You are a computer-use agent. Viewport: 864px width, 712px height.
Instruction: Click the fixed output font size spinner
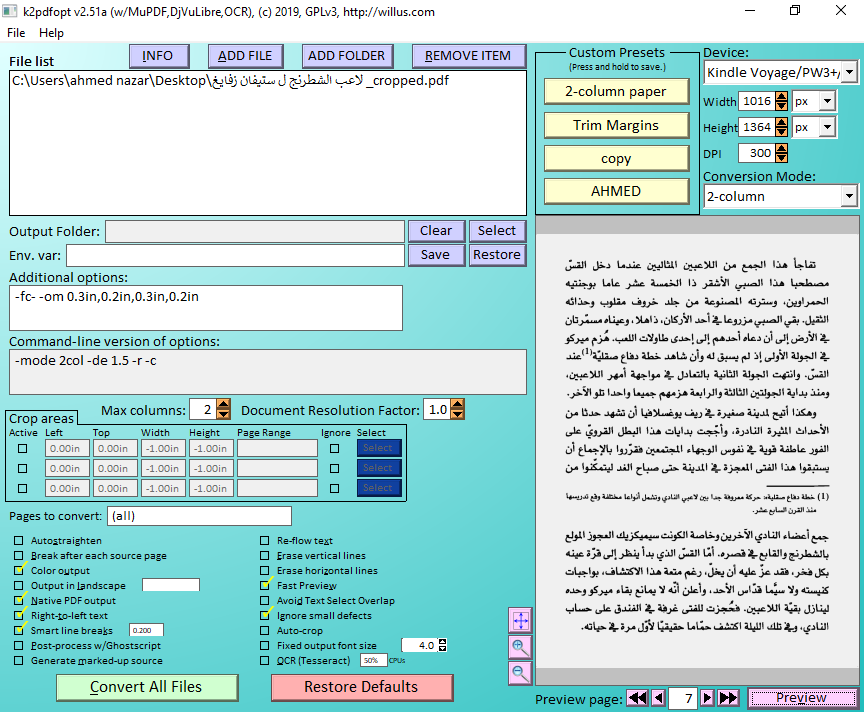(x=442, y=645)
